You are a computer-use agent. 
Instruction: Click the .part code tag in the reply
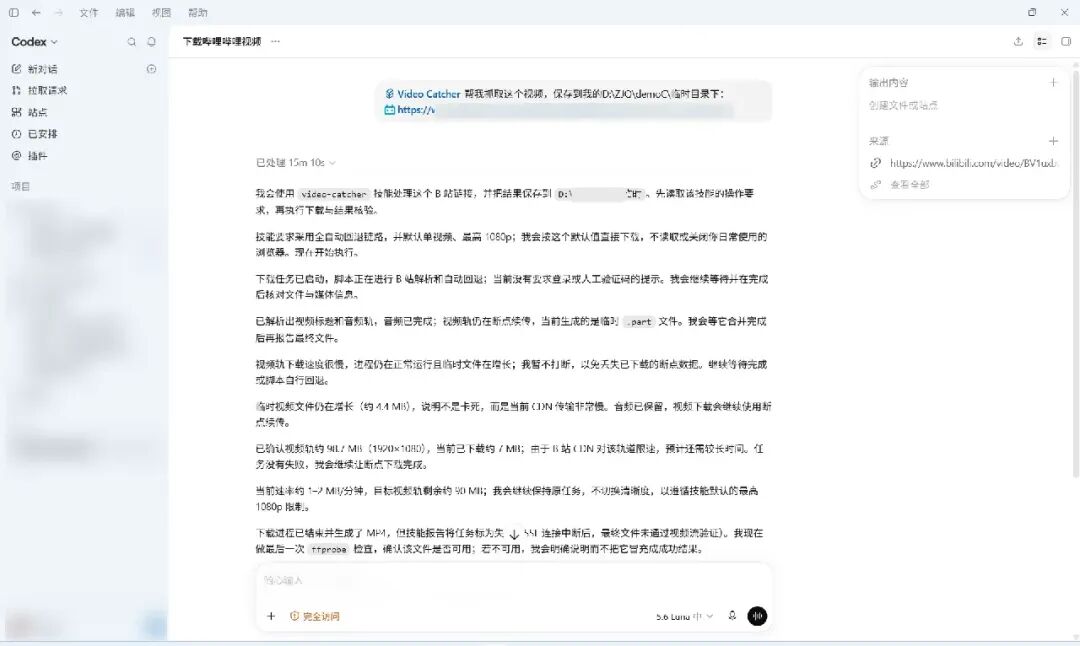pos(638,322)
